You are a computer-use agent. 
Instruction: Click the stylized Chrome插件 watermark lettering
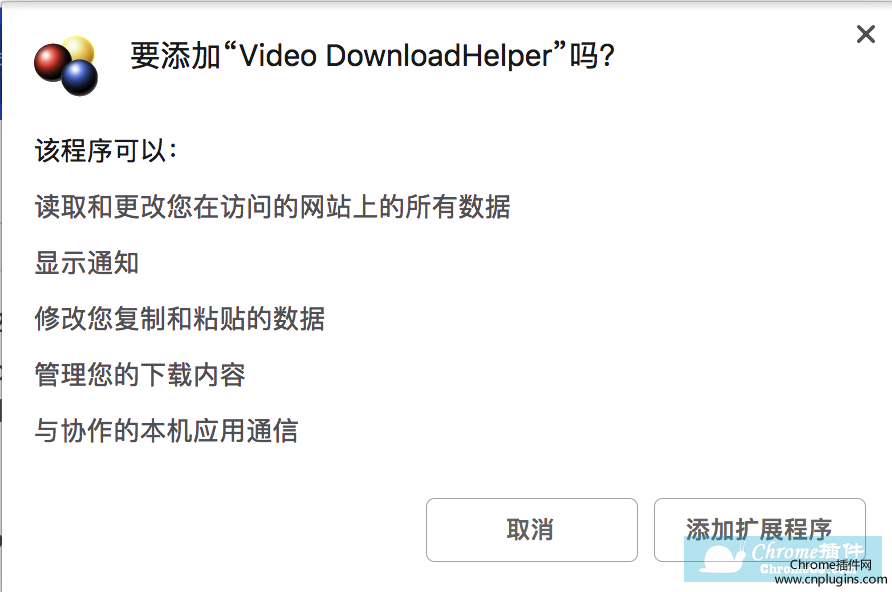click(807, 550)
